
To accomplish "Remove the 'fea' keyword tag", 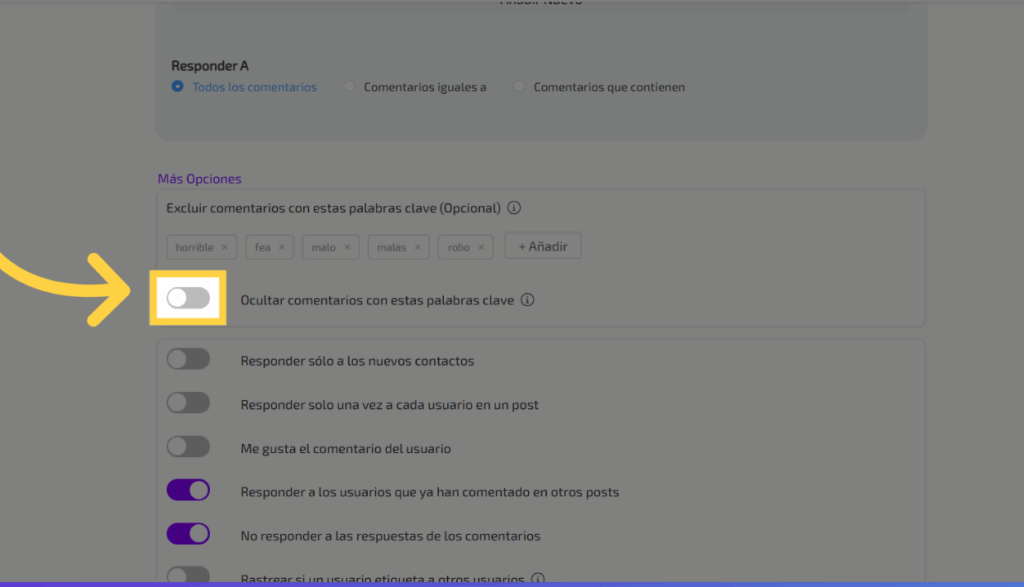I will click(282, 247).
